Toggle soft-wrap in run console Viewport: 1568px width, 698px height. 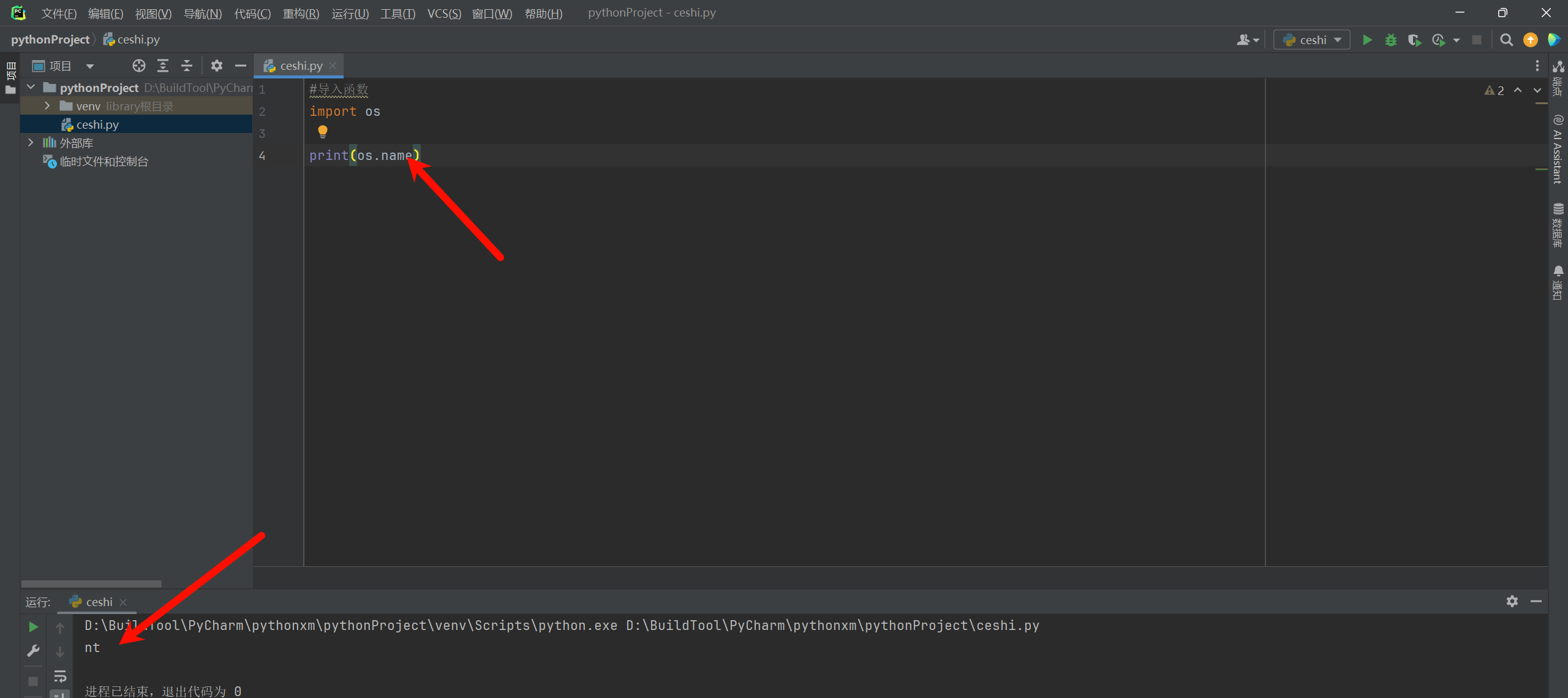tap(60, 676)
